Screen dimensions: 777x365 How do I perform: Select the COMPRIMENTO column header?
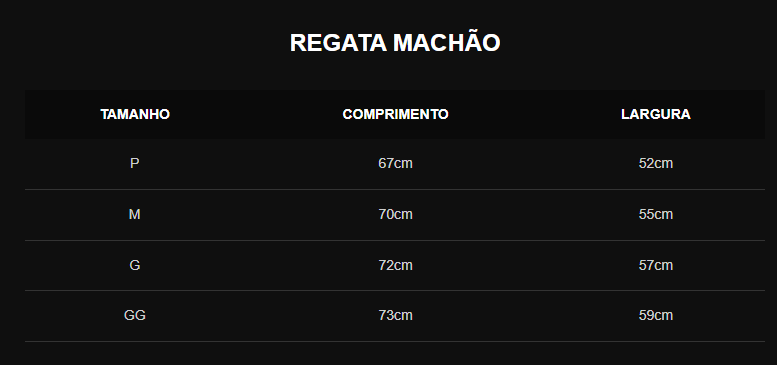pyautogui.click(x=395, y=114)
